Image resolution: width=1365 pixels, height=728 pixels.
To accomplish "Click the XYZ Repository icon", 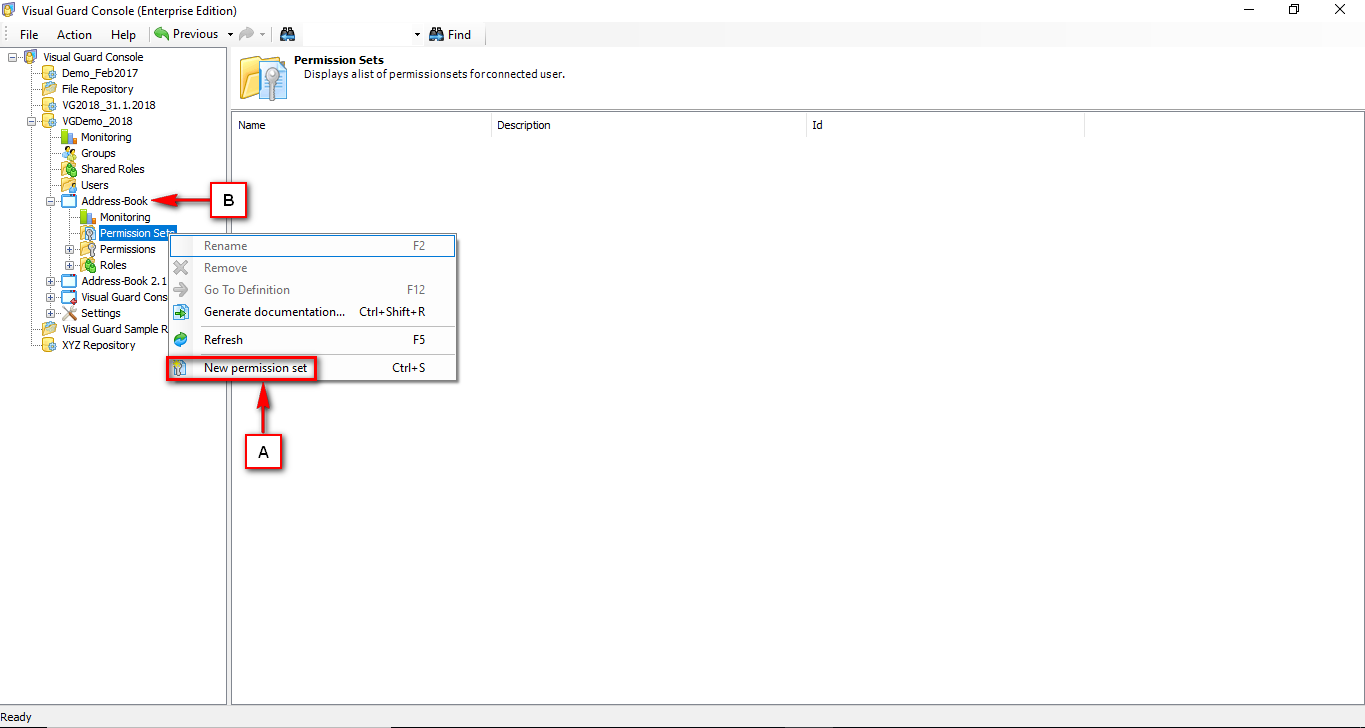I will [x=50, y=345].
